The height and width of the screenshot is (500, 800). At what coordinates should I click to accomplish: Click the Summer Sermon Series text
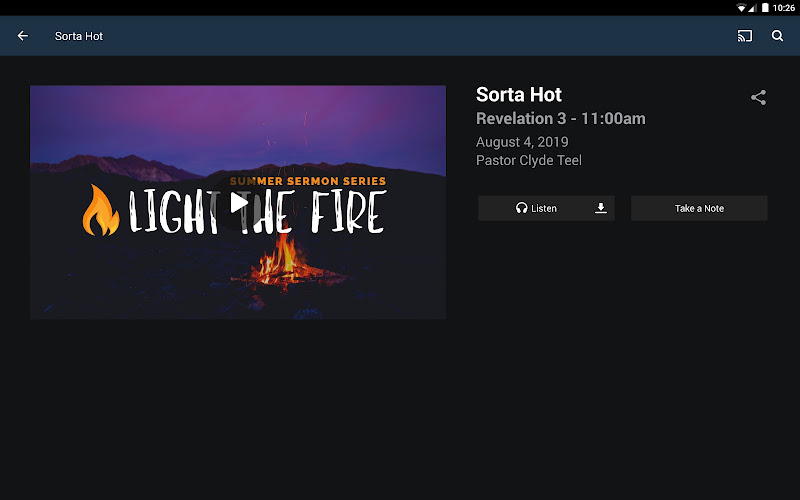tap(308, 181)
